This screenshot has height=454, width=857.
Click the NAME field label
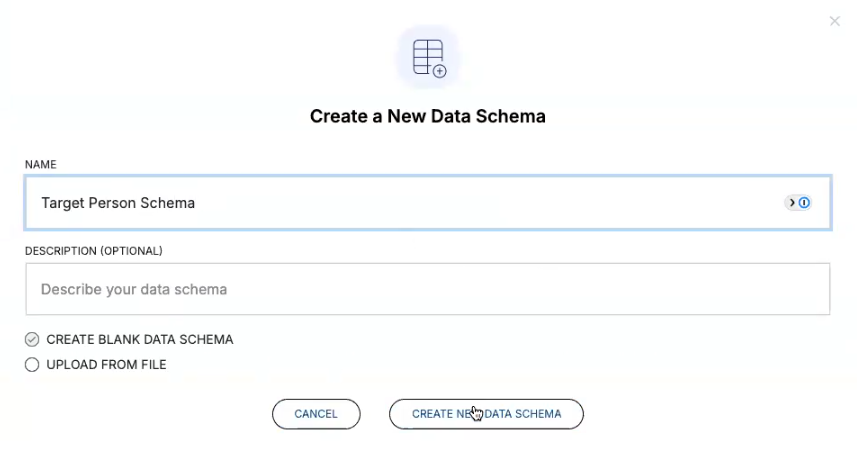coord(41,164)
